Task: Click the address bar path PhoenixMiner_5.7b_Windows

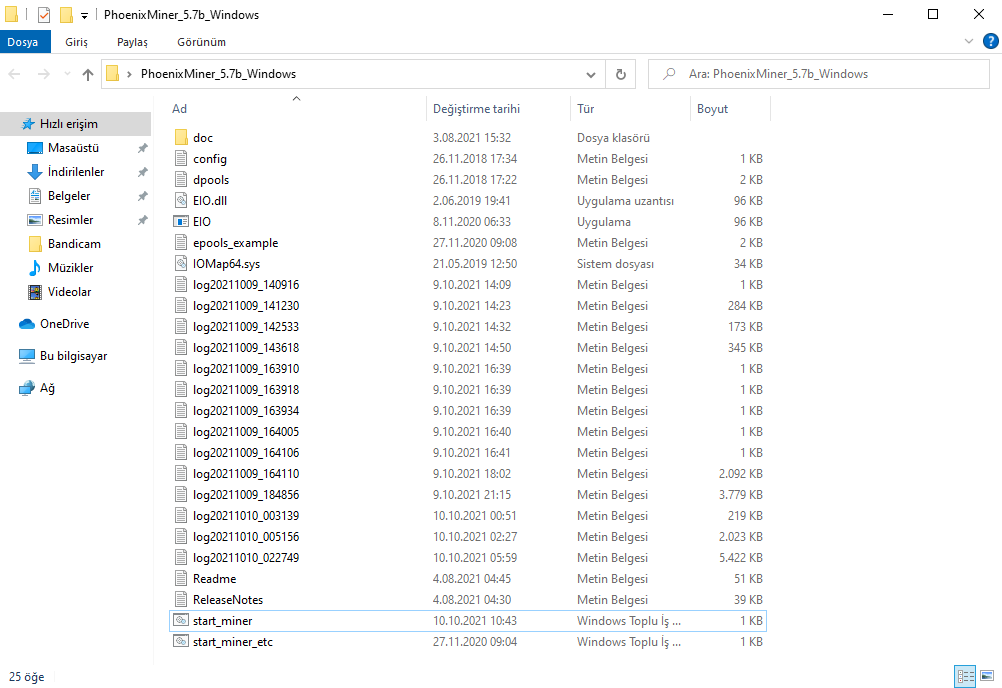Action: 219,74
